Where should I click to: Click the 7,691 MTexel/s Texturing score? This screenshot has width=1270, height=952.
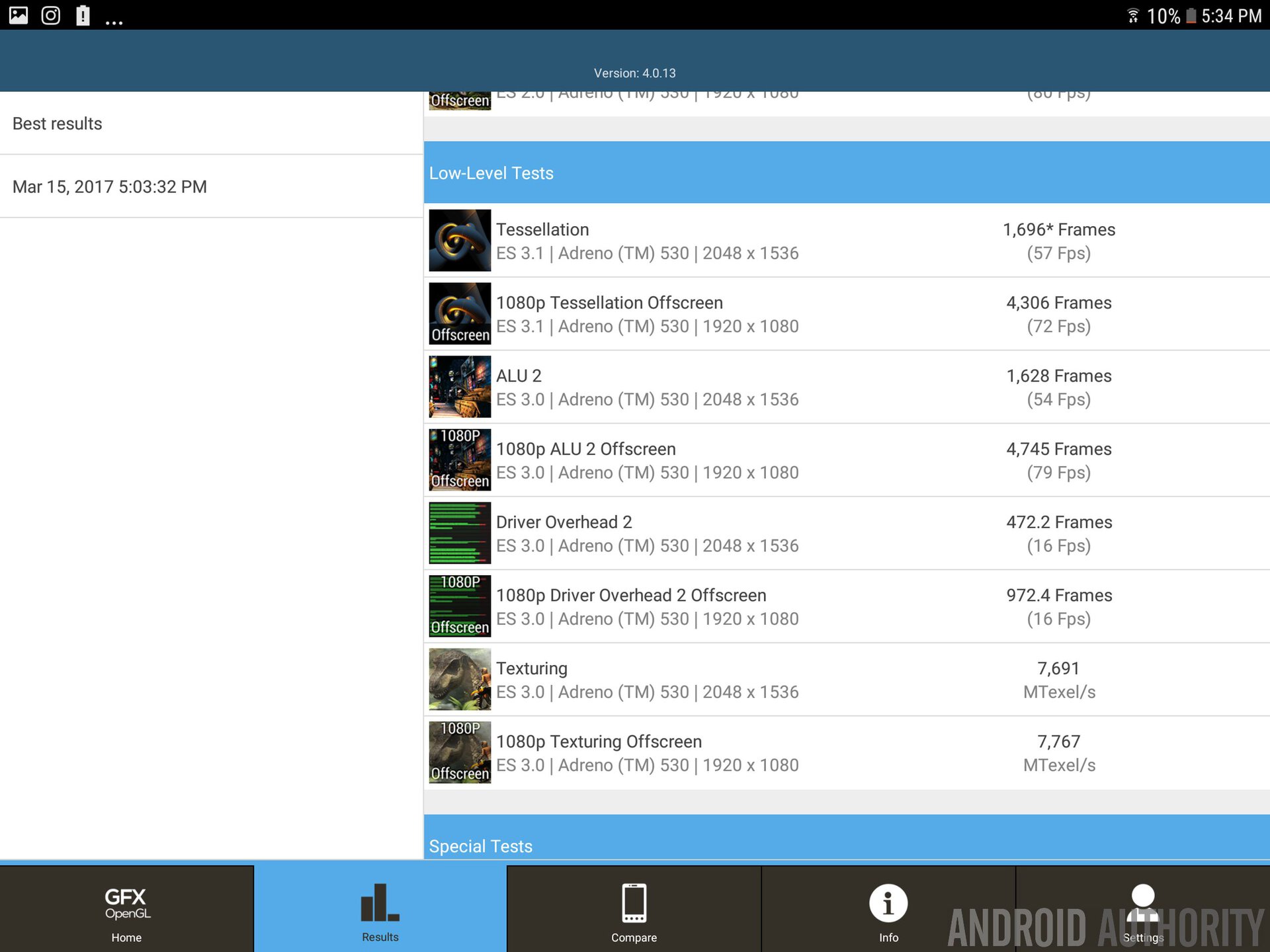[x=1058, y=680]
